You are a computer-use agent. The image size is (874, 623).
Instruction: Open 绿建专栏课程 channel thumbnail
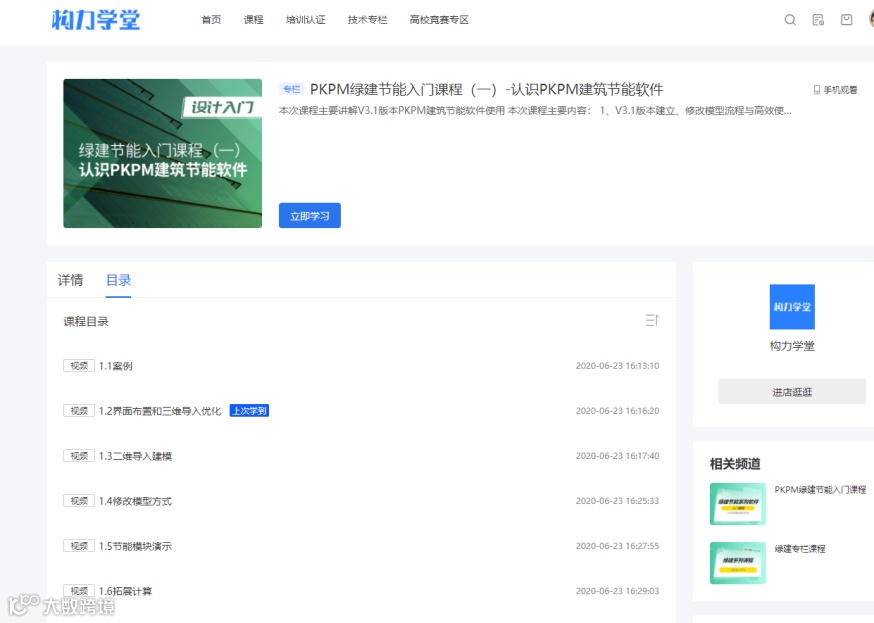[737, 563]
